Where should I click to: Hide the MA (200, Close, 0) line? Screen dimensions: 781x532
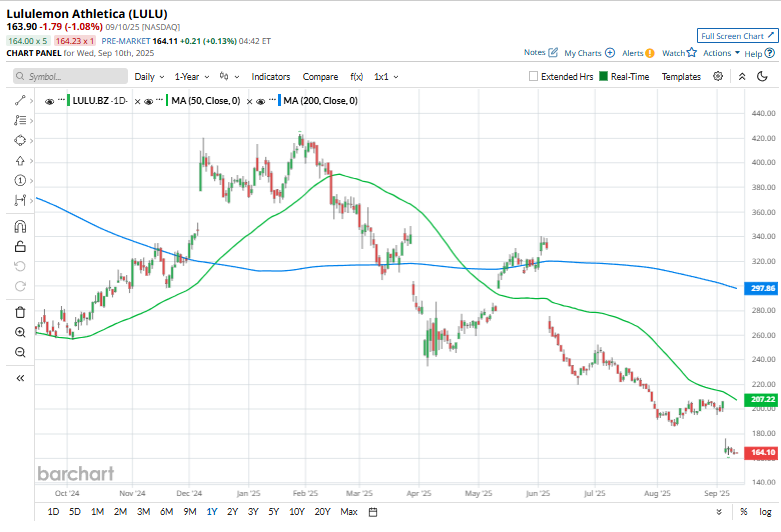(x=260, y=101)
